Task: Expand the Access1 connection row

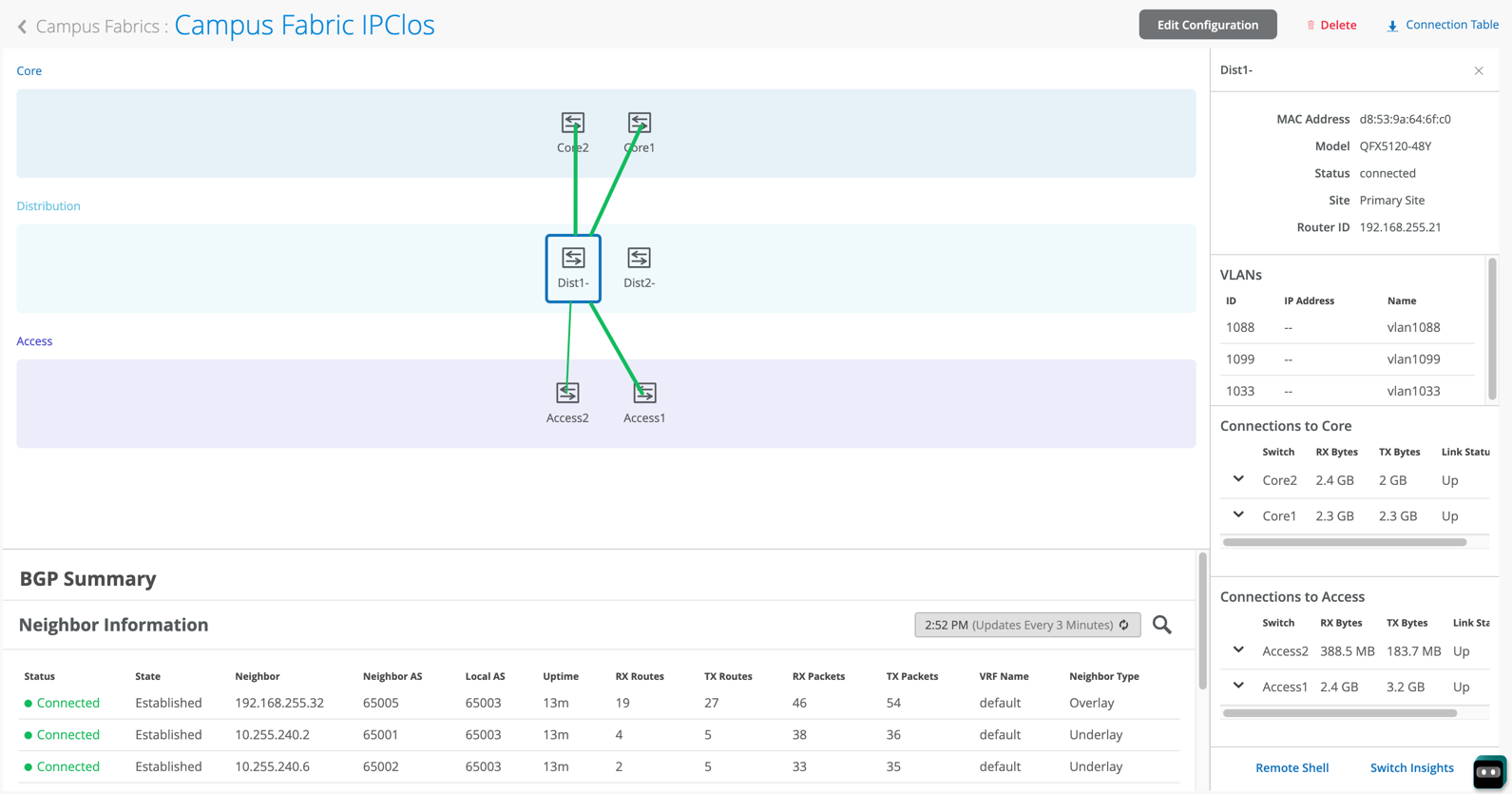Action: click(x=1238, y=686)
